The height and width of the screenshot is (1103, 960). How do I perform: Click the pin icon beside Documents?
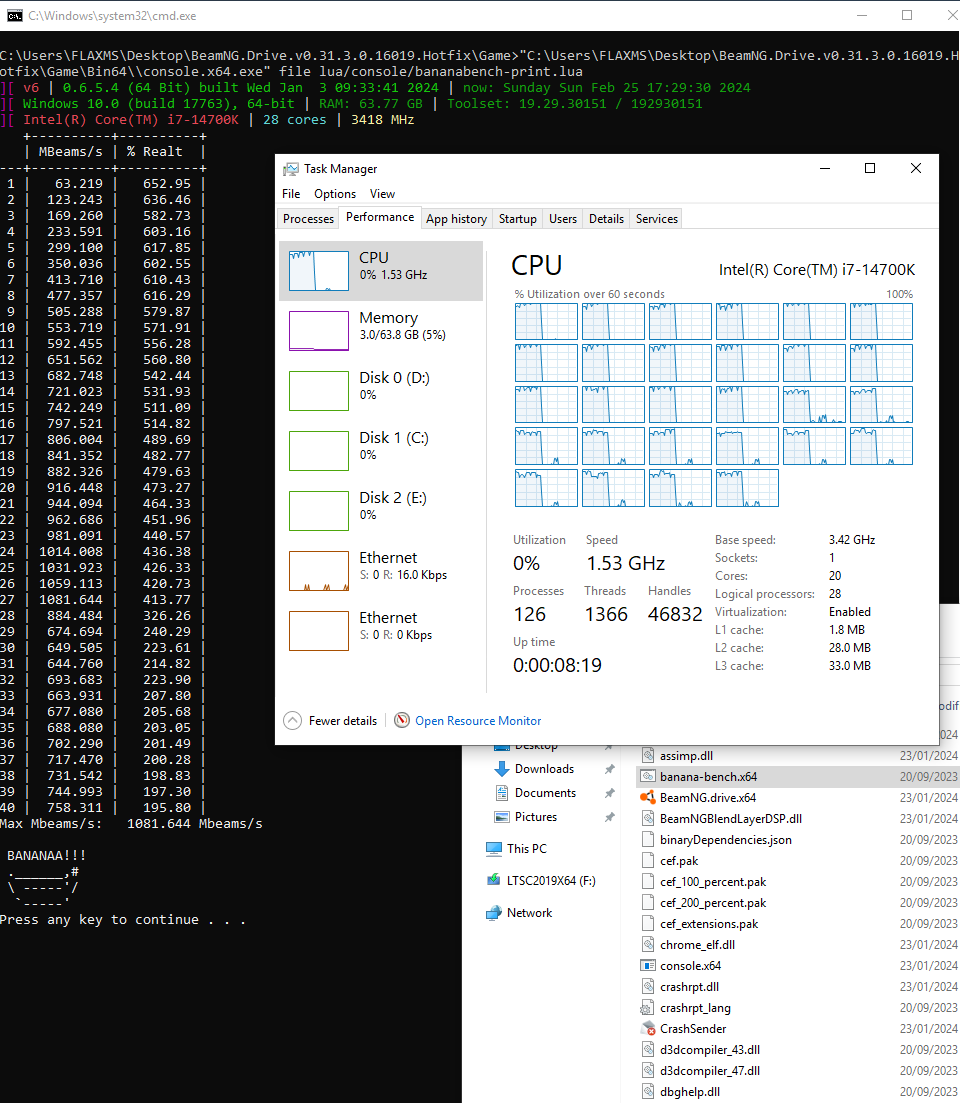[x=609, y=793]
